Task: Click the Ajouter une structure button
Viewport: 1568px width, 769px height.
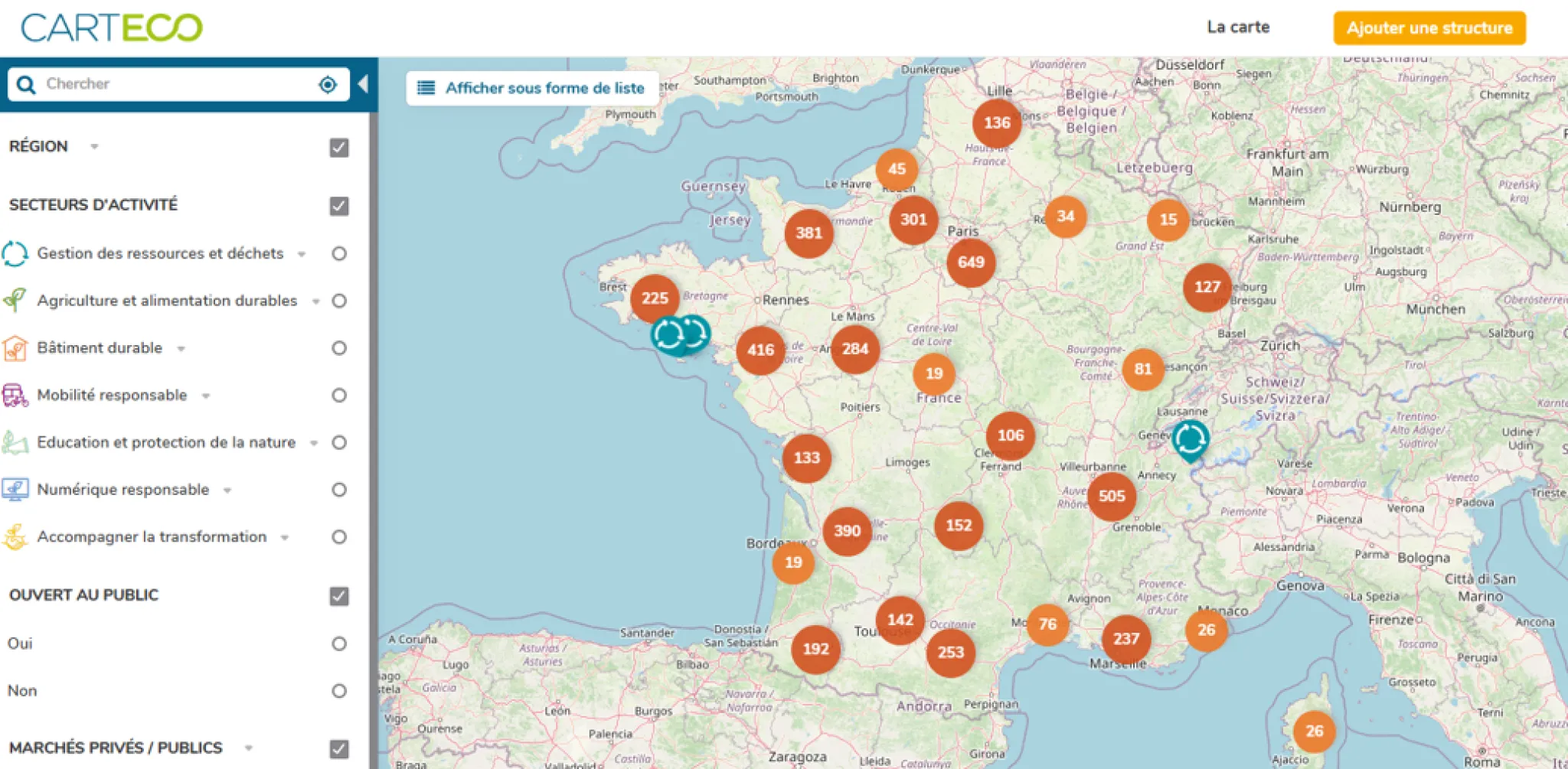Action: (x=1429, y=28)
